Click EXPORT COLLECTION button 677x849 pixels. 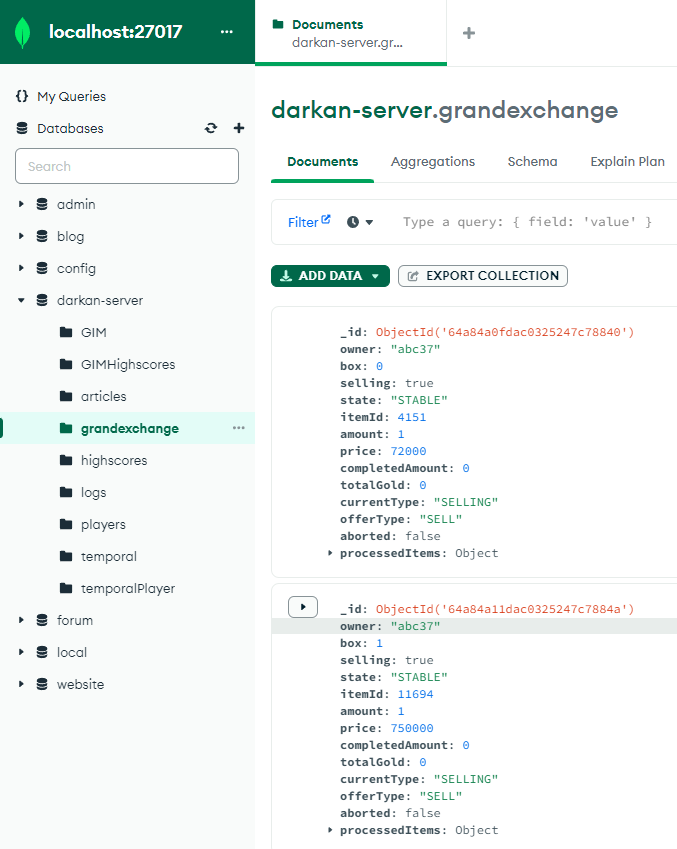483,276
